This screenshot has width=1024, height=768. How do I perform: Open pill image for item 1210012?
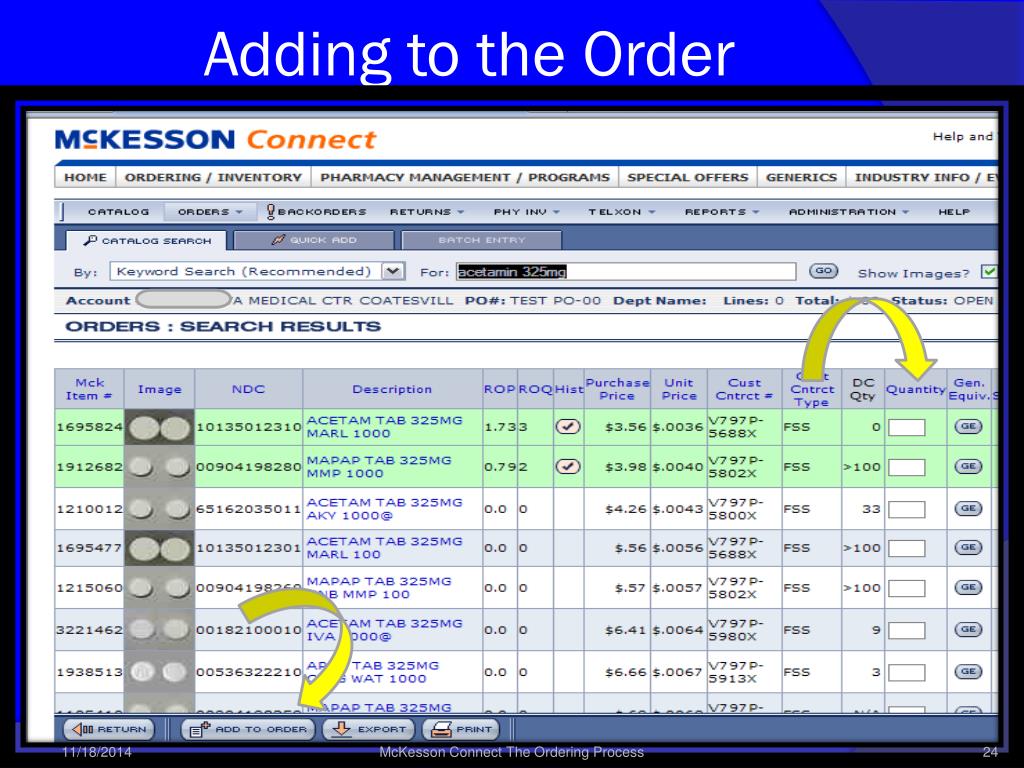159,508
